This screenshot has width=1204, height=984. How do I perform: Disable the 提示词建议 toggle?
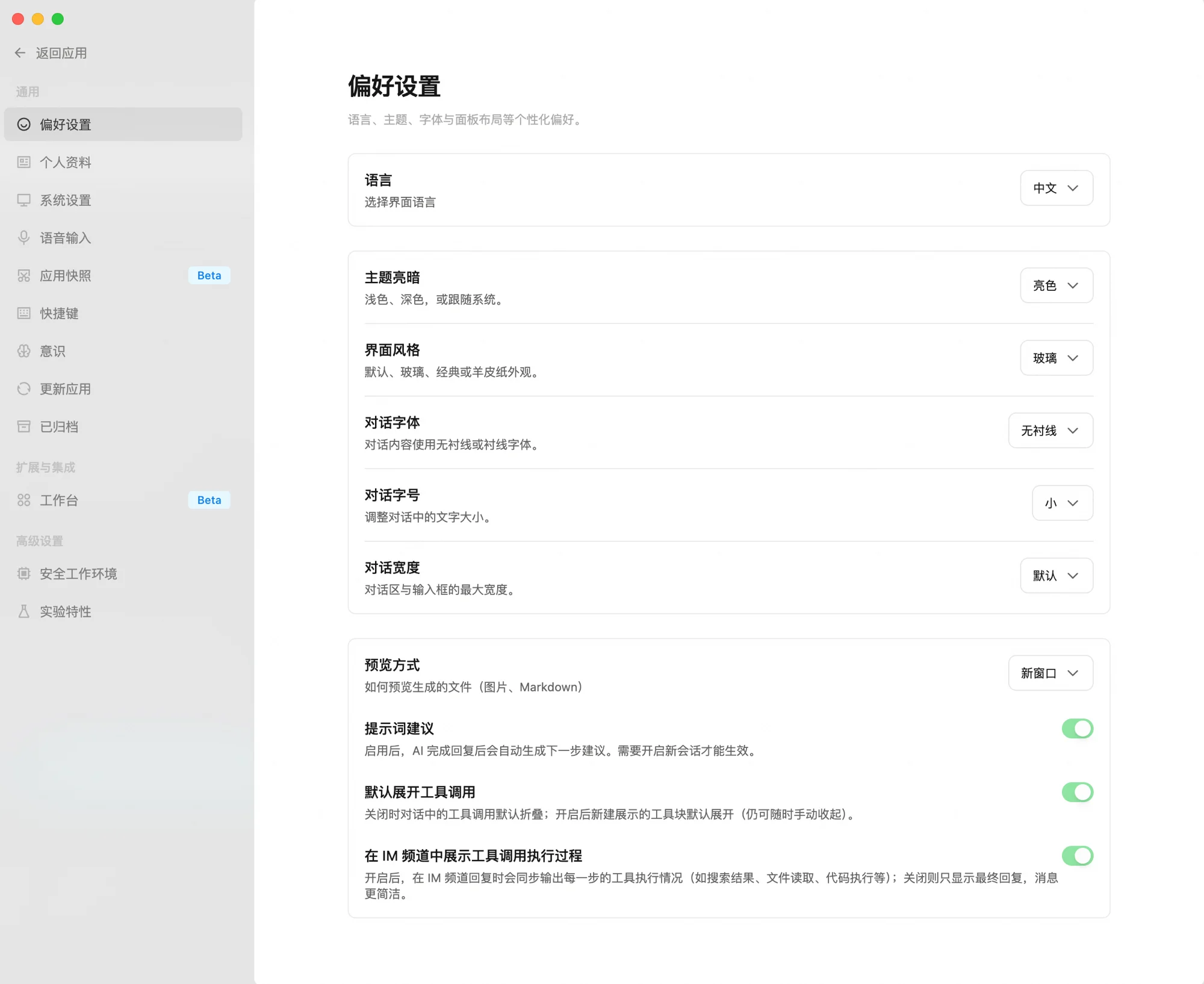[x=1077, y=729]
